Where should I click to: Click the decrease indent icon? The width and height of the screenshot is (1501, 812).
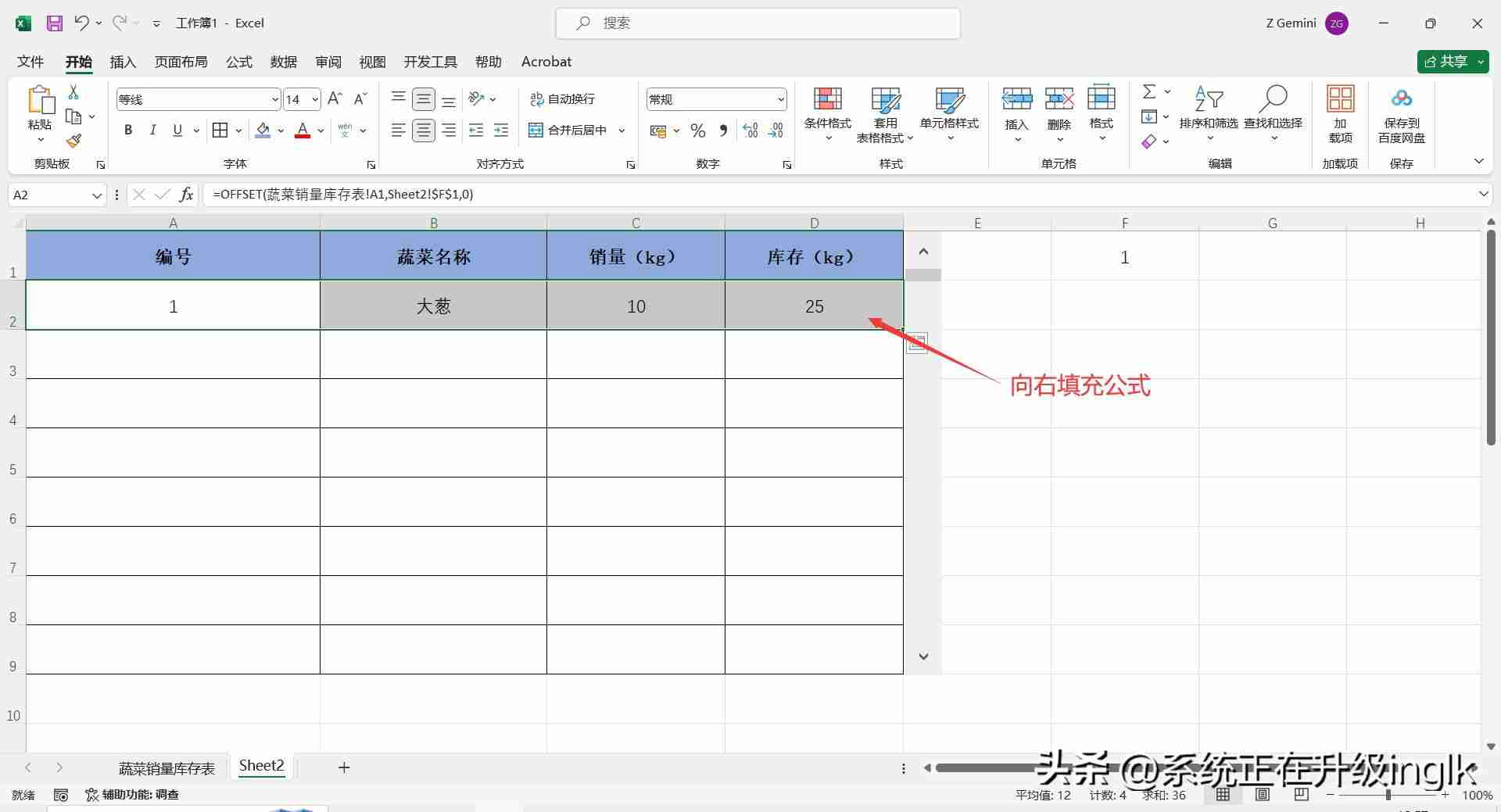tap(476, 131)
